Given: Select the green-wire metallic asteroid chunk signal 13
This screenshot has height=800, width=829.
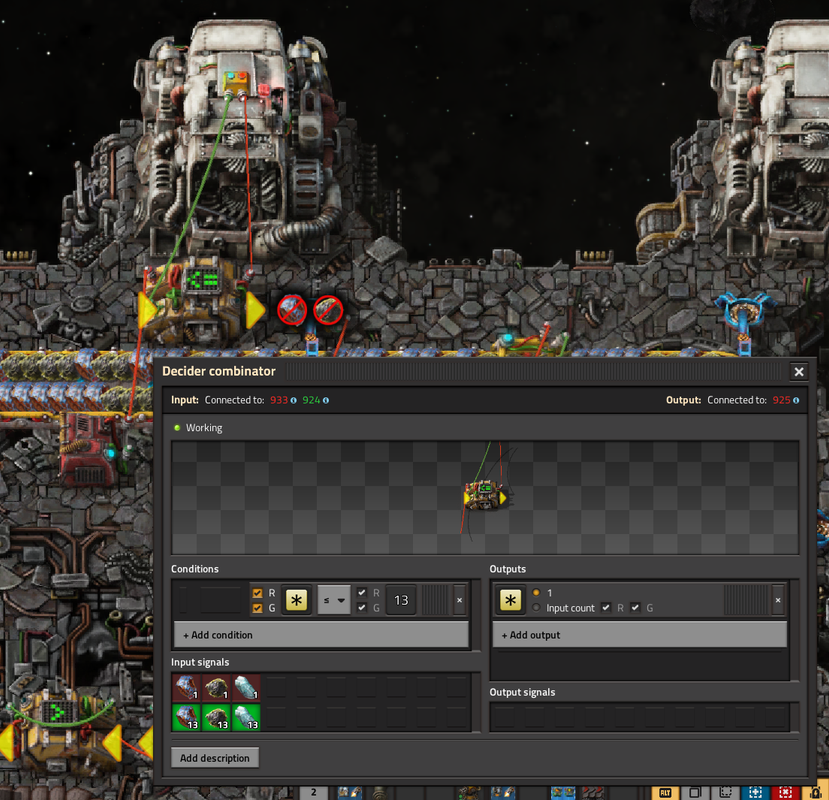Looking at the screenshot, I should [187, 717].
